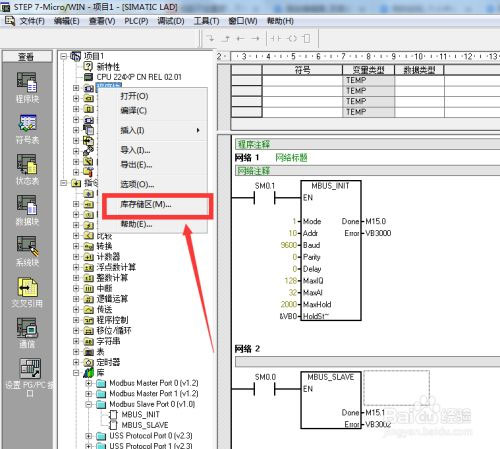Open the PLC(P) menu
This screenshot has height=449, width=500.
(136, 21)
